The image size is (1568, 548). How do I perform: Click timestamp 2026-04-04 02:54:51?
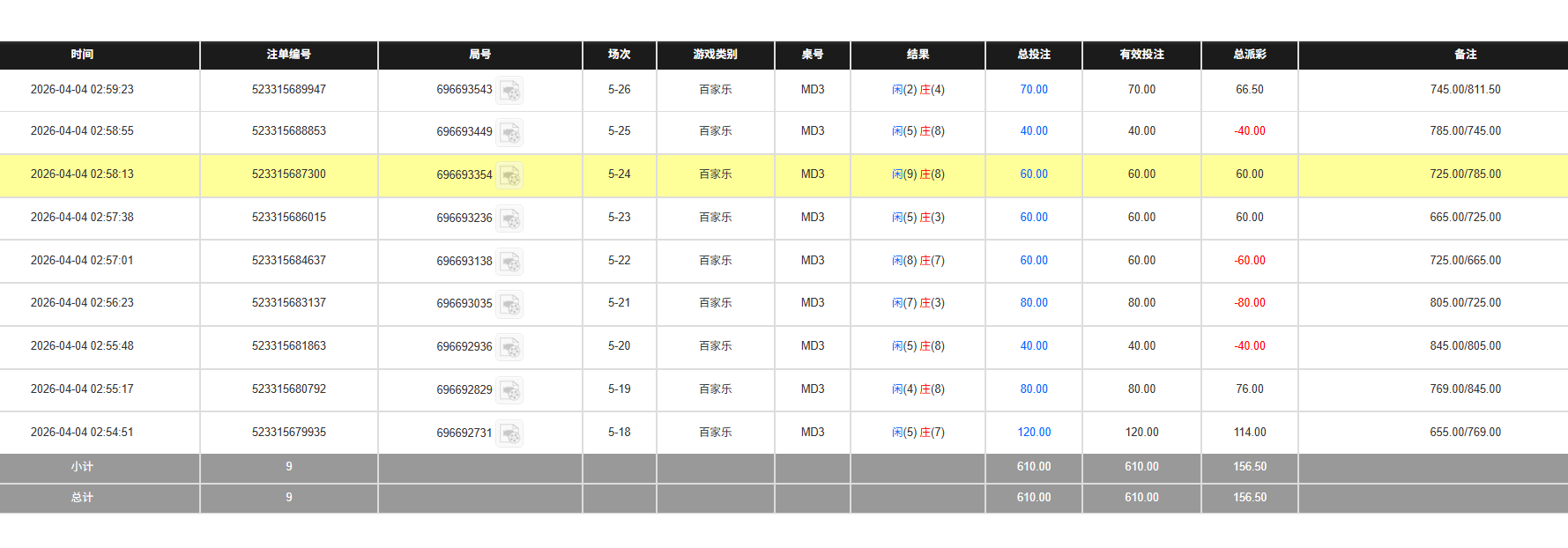click(x=82, y=433)
